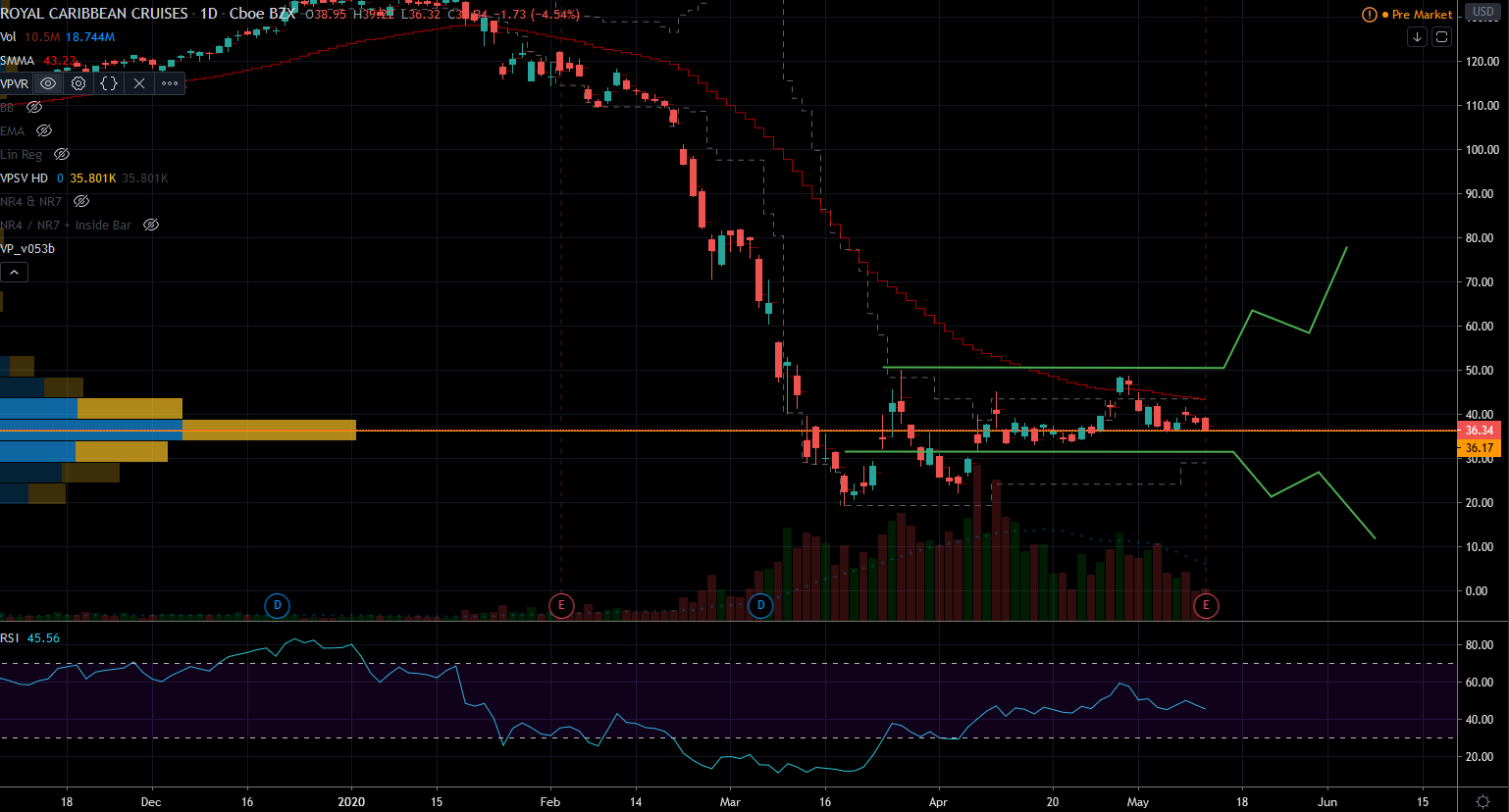1509x812 pixels.
Task: Click the May earnings E marker
Action: click(1206, 605)
